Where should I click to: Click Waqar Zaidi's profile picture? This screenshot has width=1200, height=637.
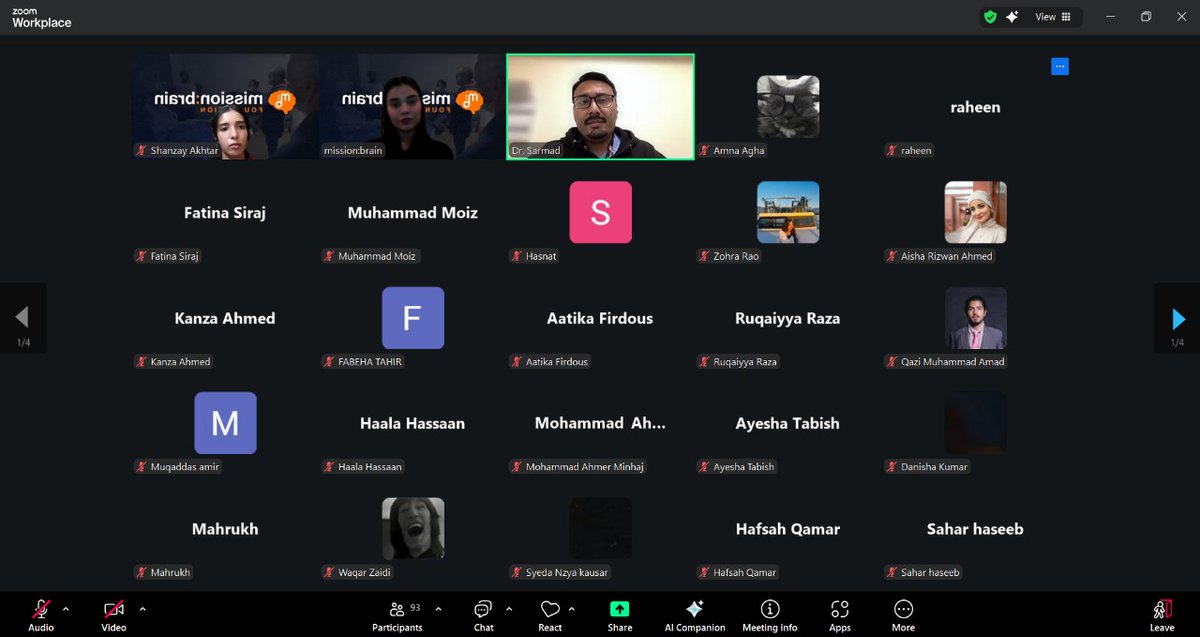(413, 529)
